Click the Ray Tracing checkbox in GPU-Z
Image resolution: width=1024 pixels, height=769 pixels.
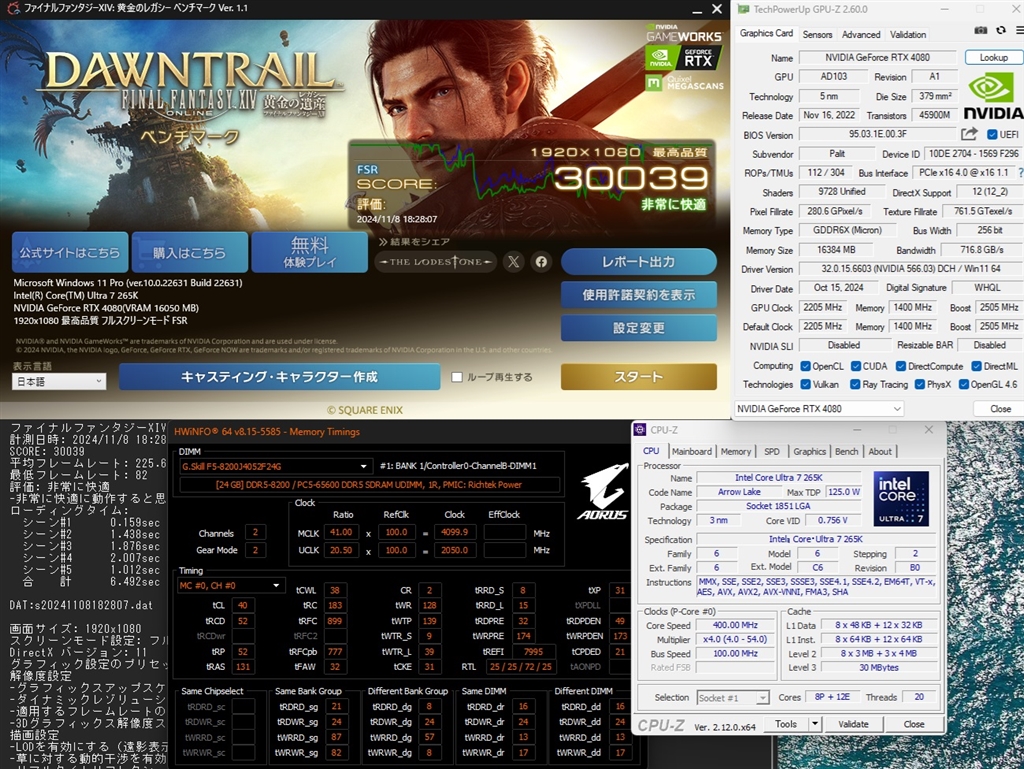pos(856,384)
